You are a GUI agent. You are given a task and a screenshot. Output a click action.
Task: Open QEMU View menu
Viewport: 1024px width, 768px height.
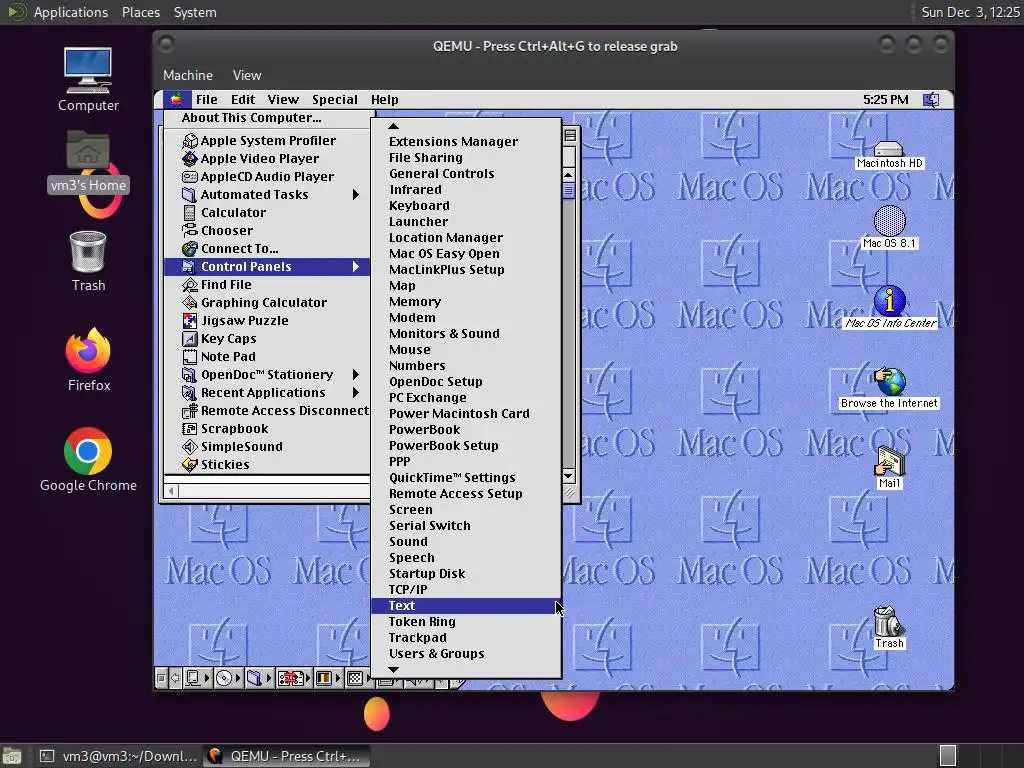[x=247, y=75]
